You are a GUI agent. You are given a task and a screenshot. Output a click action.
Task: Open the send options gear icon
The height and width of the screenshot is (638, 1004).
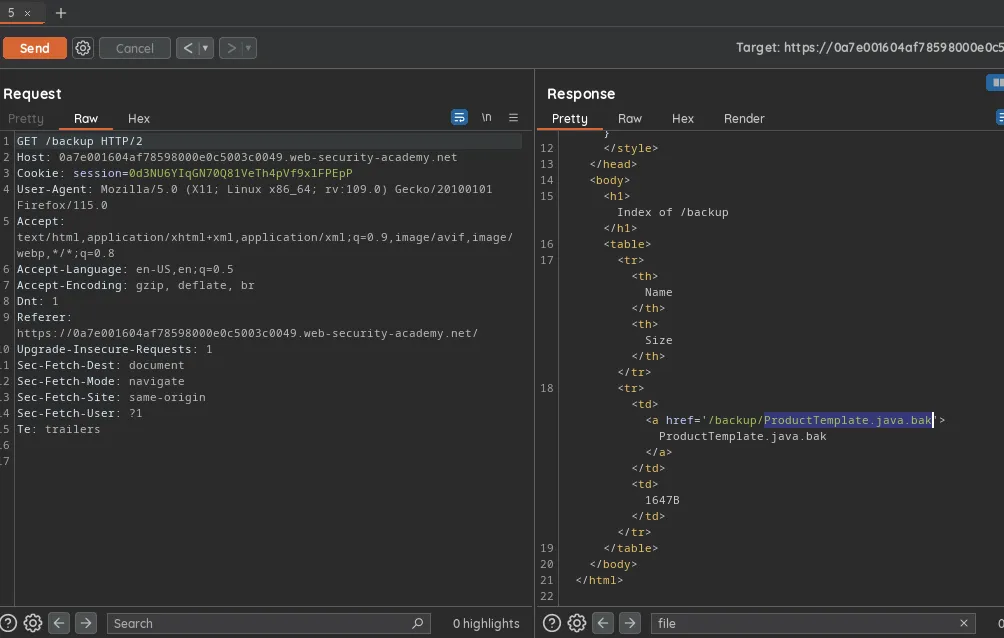pyautogui.click(x=83, y=48)
